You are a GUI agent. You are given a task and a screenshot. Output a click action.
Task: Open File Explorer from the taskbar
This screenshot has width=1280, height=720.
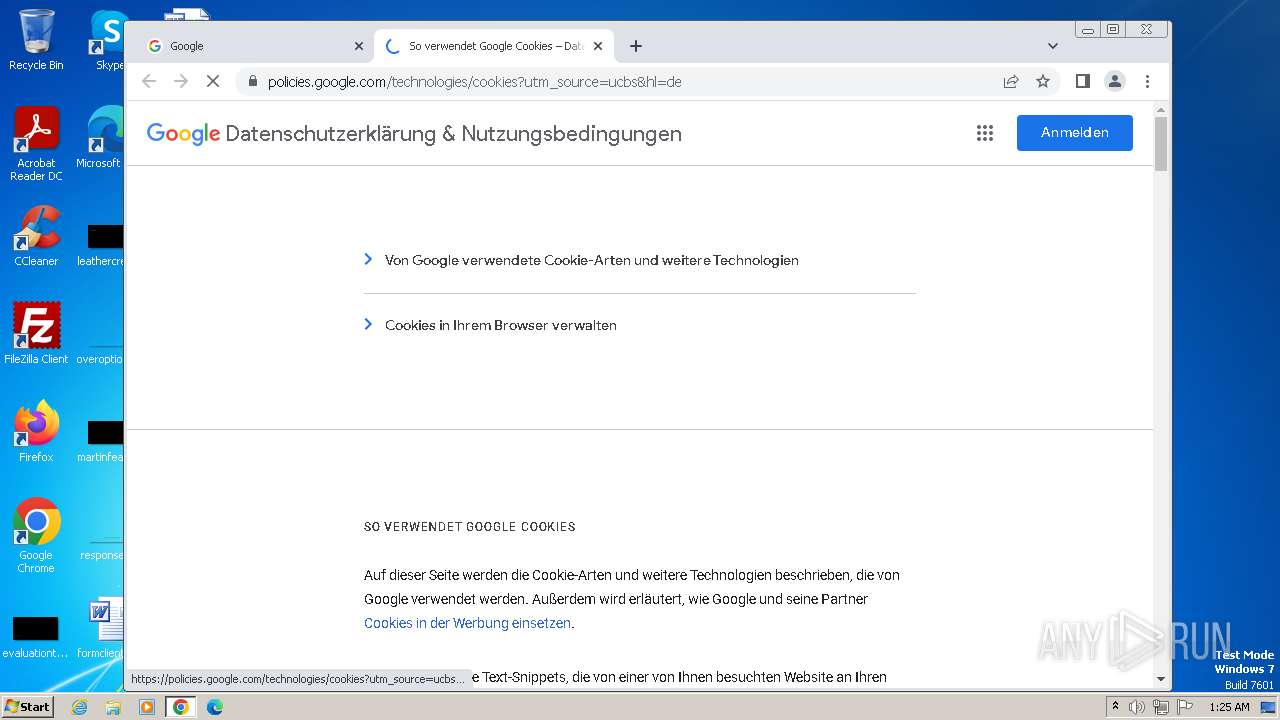point(113,707)
